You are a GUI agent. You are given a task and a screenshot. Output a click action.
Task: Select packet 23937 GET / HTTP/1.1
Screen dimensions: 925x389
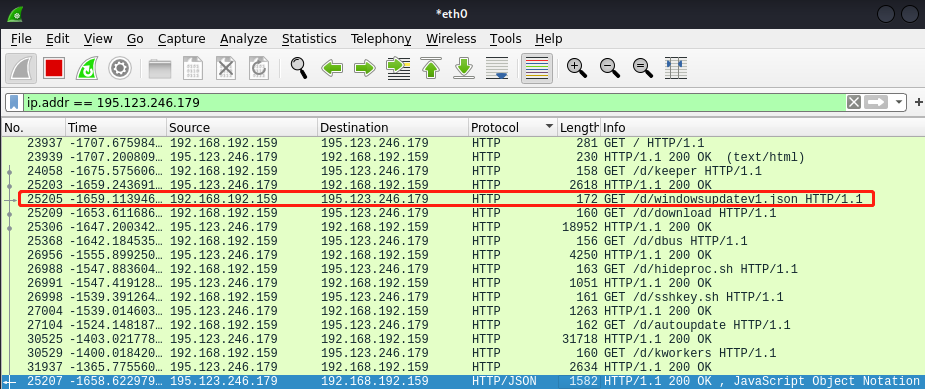coord(462,143)
